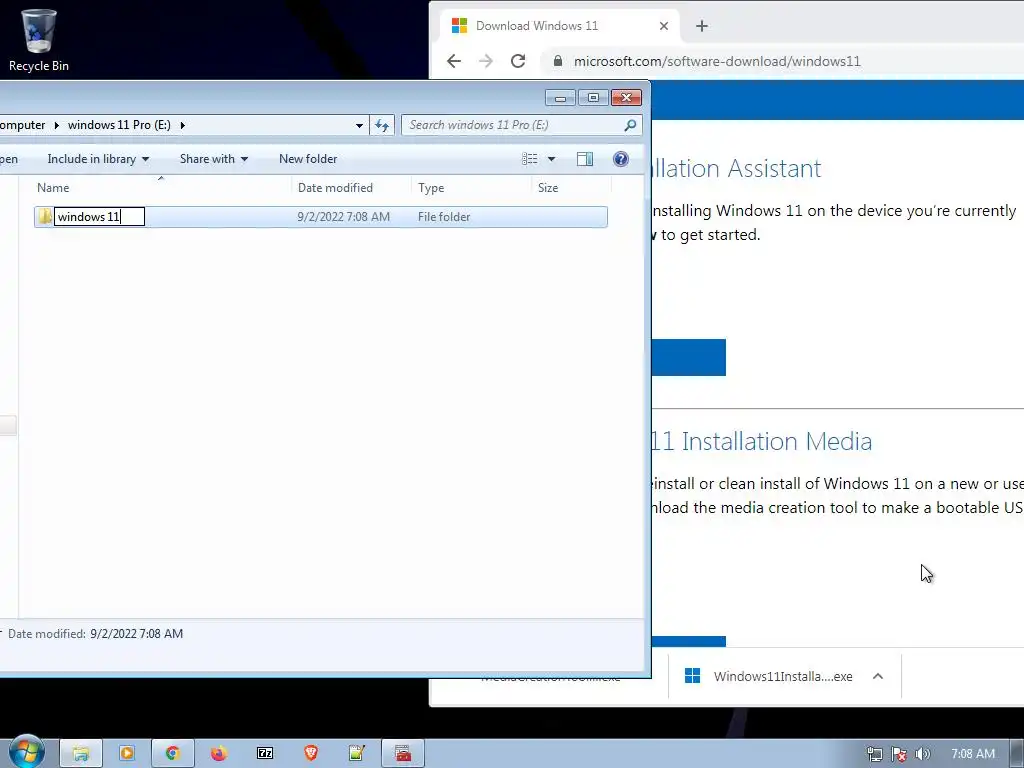Click the windows 11 Pro (E:) breadcrumb
1024x768 pixels.
pos(119,125)
